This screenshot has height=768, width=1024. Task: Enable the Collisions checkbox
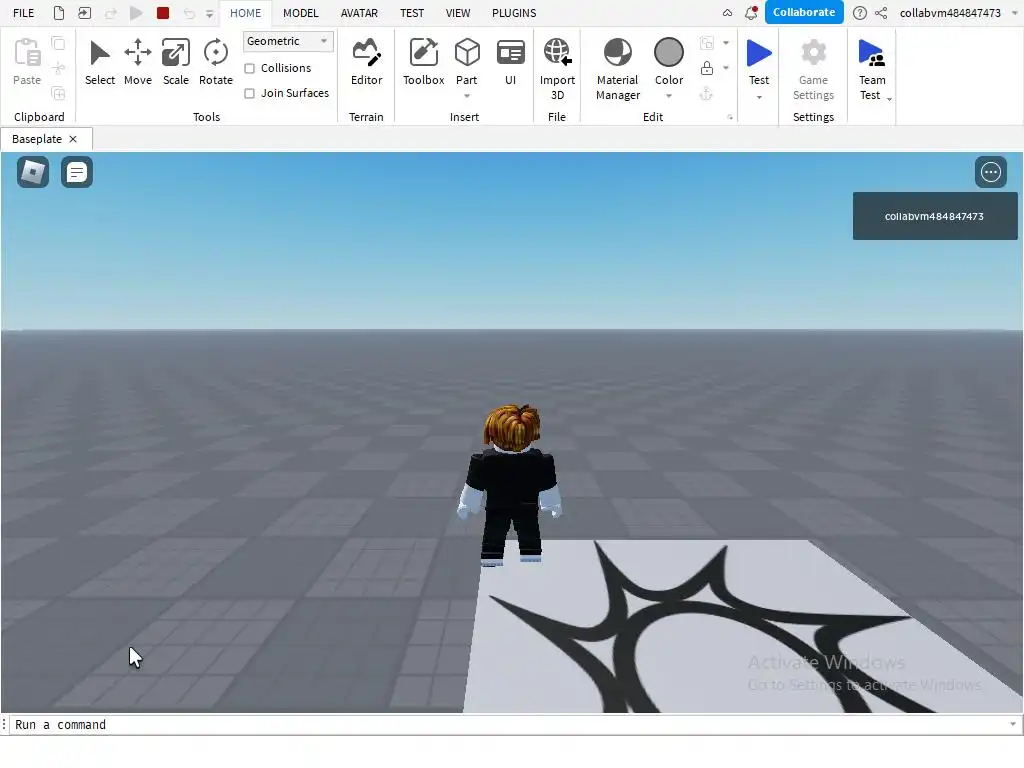[249, 68]
